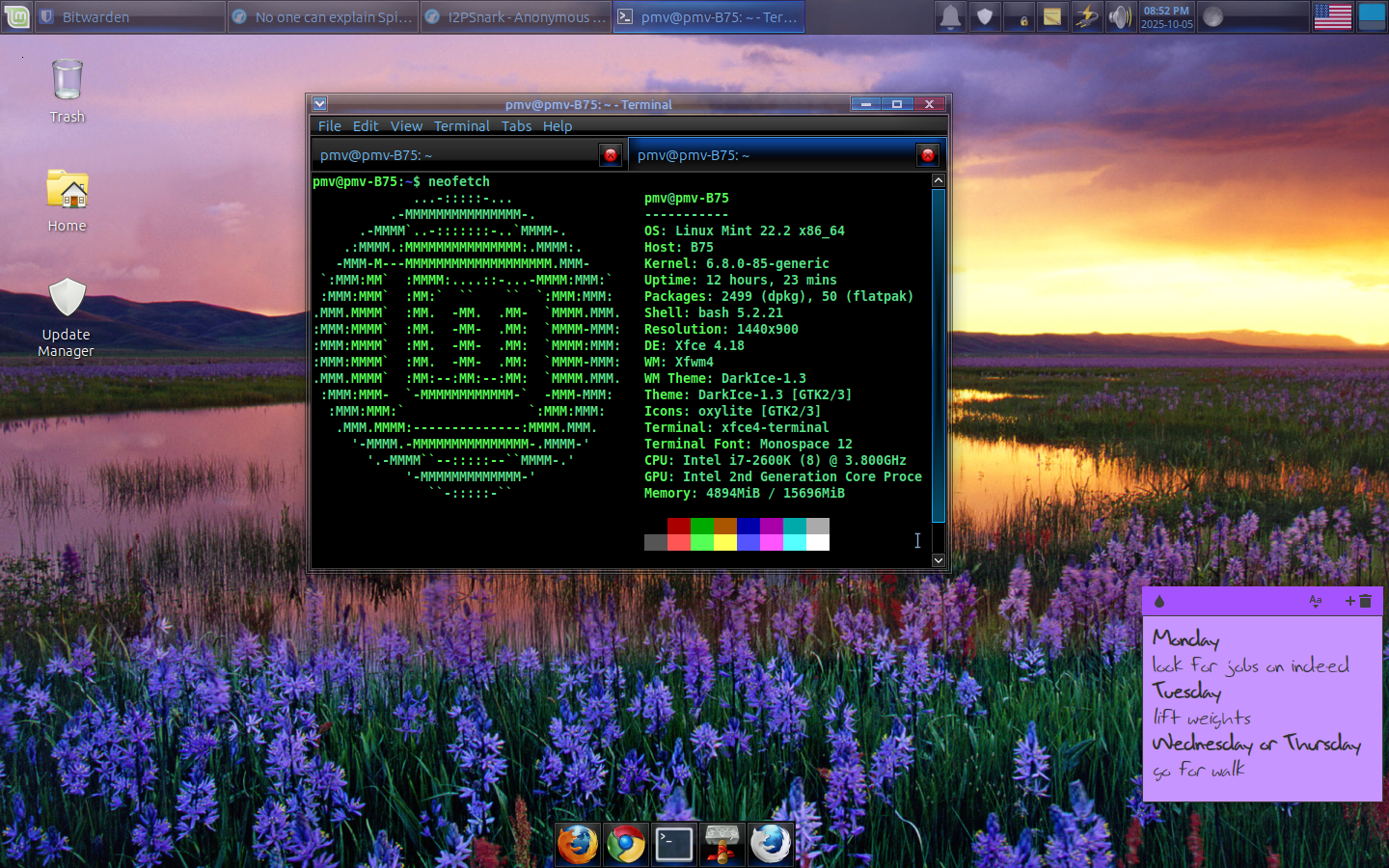Open the terminal window menu arrow in the title bar
The height and width of the screenshot is (868, 1389).
[320, 104]
